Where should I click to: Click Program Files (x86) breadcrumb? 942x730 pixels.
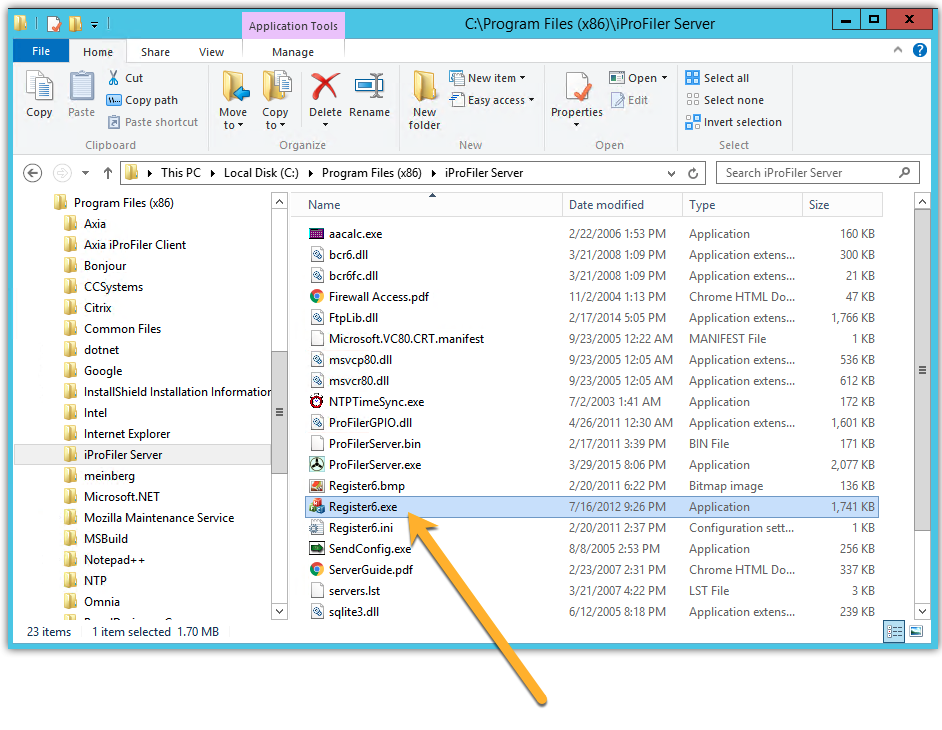(x=372, y=173)
